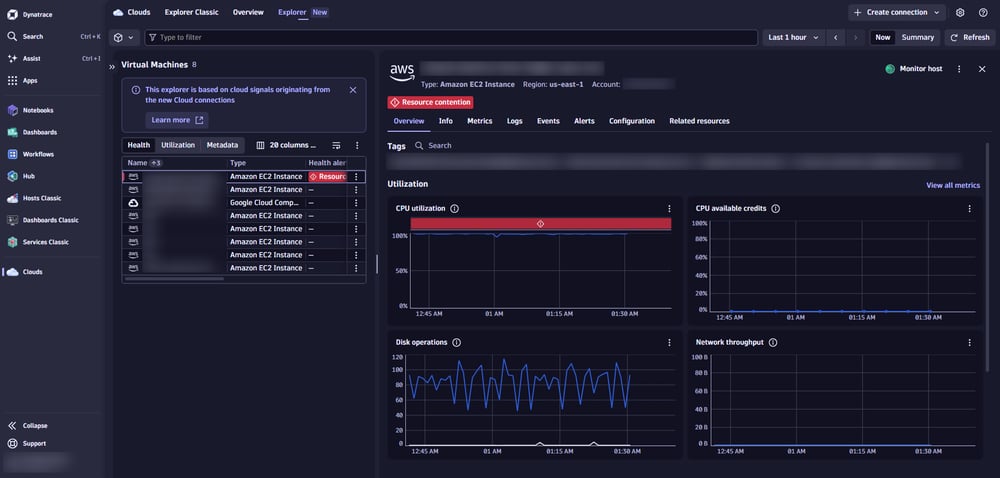Open actions menu for Resource contention row
The image size is (1000, 478).
357,177
